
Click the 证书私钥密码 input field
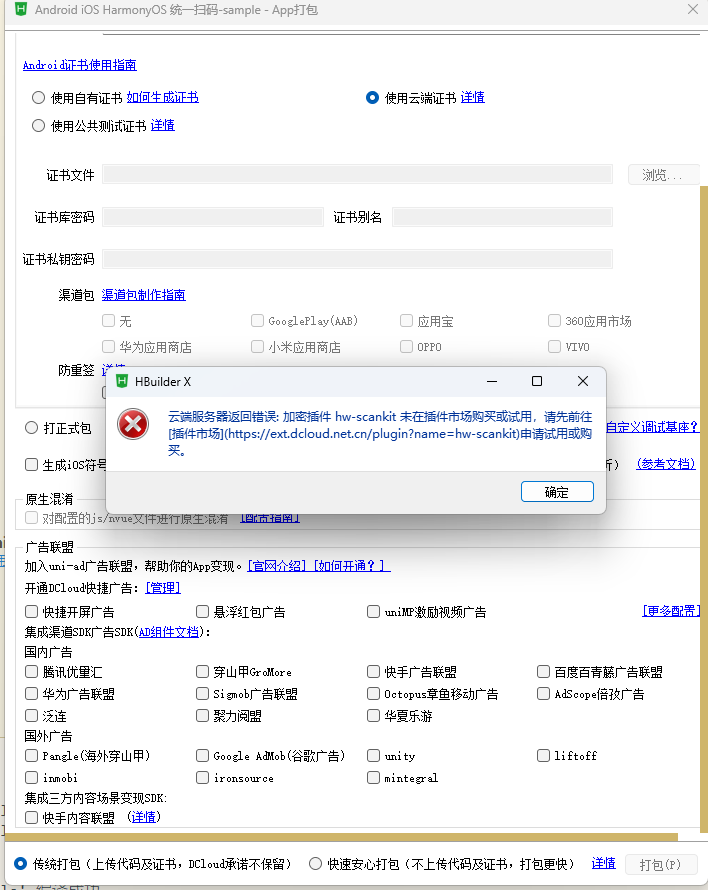357,259
